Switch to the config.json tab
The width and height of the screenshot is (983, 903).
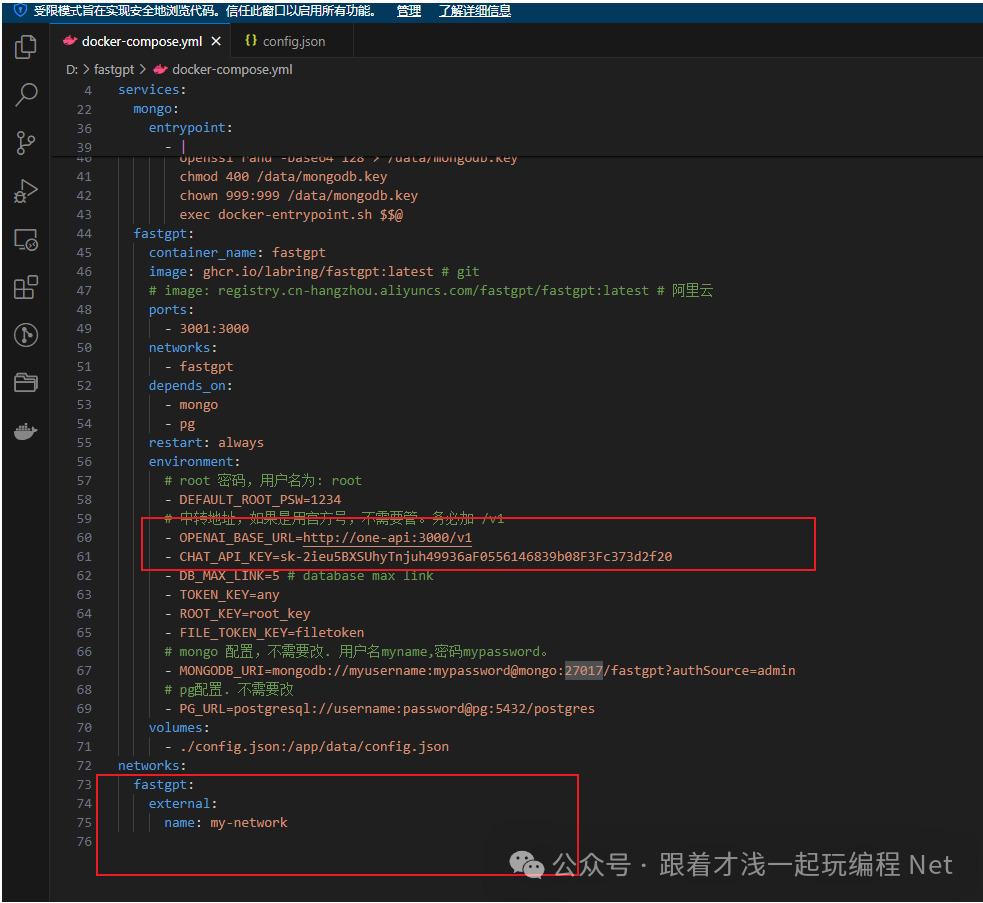pos(292,41)
